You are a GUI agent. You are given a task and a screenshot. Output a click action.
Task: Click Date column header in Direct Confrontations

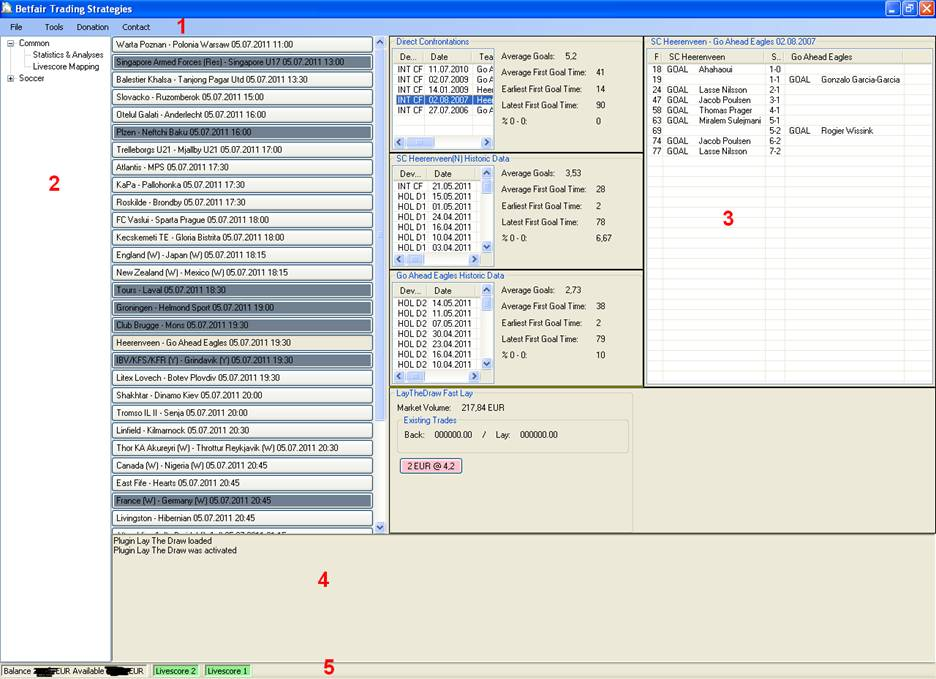click(449, 57)
